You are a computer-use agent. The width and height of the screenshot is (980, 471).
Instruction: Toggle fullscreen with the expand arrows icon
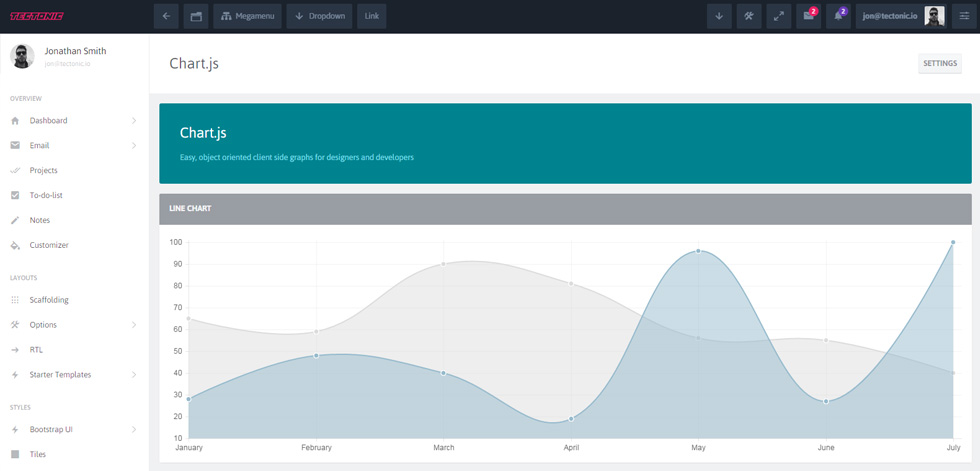(779, 16)
